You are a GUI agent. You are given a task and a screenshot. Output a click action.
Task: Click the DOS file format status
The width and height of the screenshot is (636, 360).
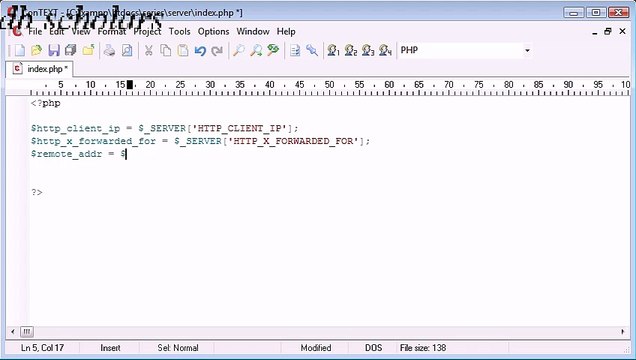click(x=373, y=348)
